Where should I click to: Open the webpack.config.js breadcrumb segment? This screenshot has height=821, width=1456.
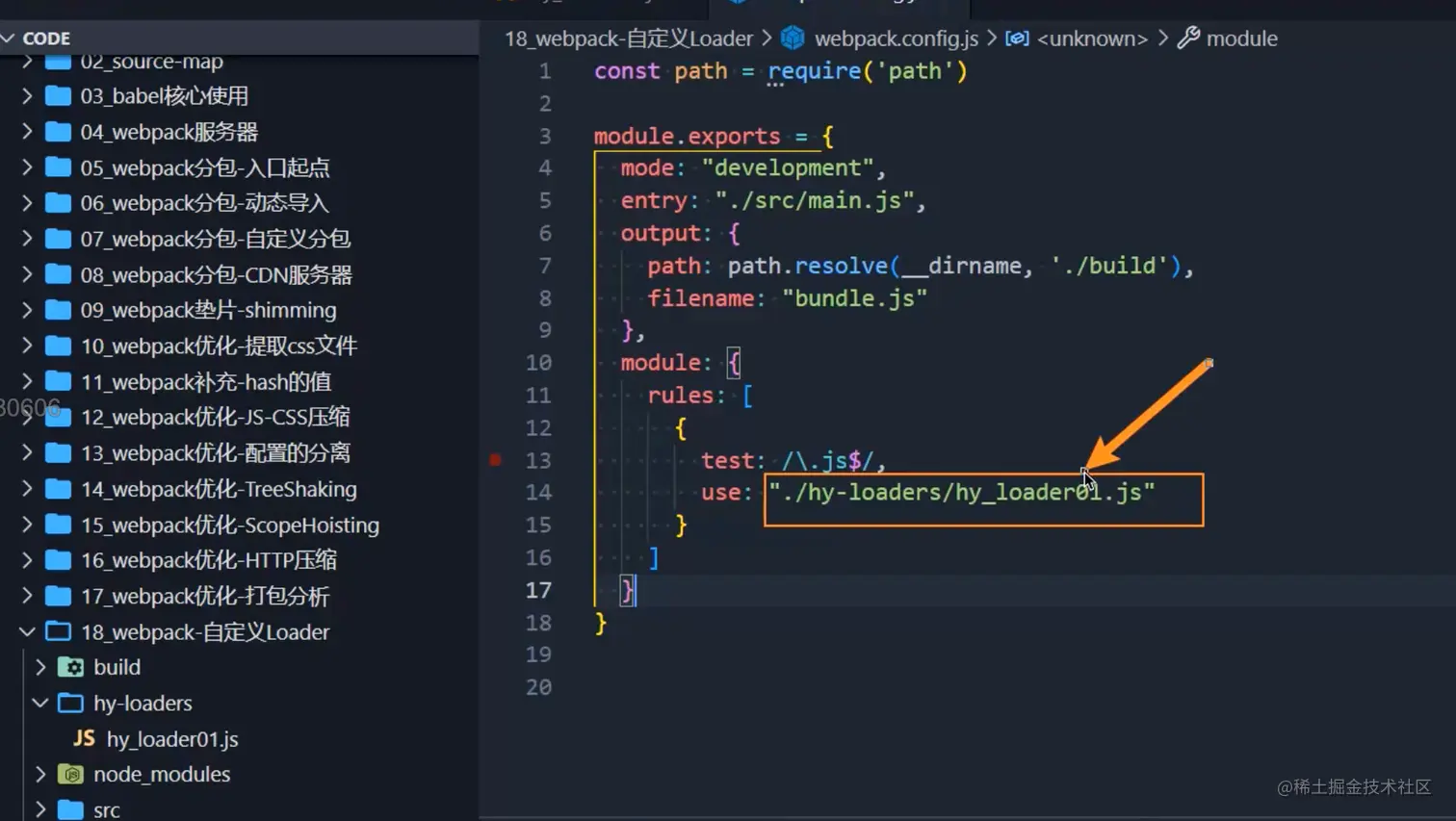(897, 38)
